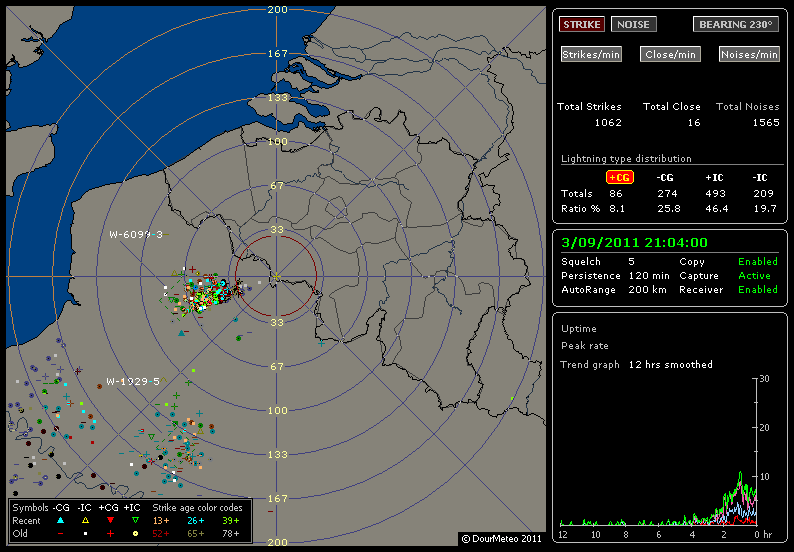Click the orange 13+ strike age color code
Viewport: 794px width, 552px height.
[161, 521]
